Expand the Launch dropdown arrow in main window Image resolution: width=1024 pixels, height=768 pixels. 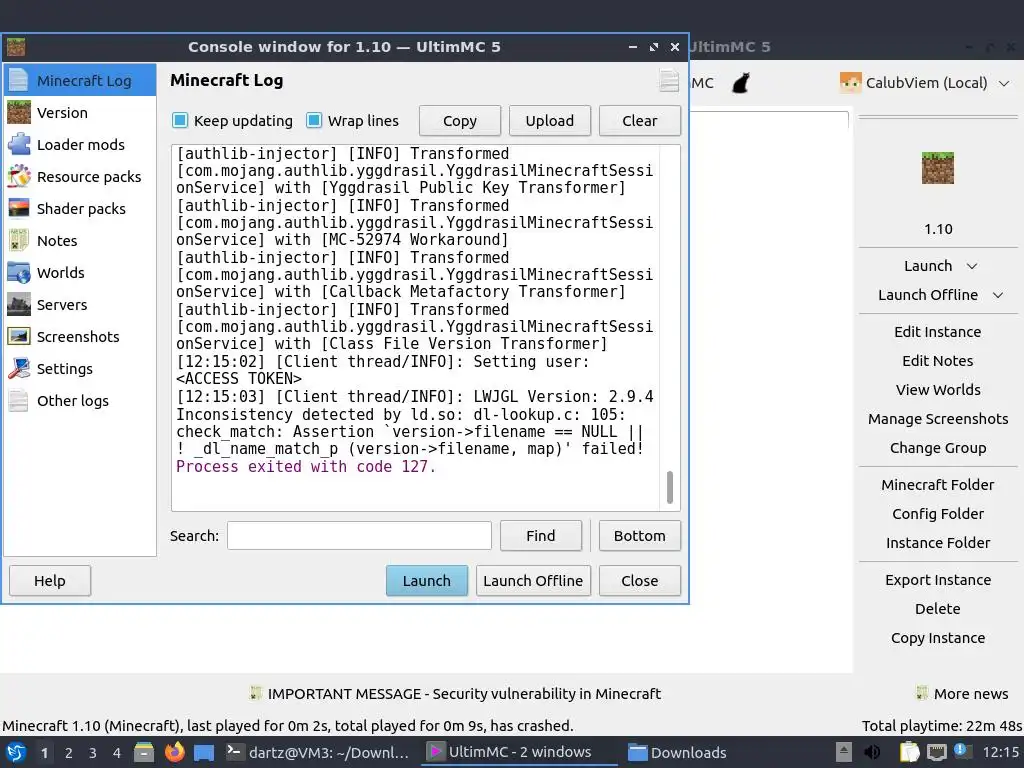[972, 266]
